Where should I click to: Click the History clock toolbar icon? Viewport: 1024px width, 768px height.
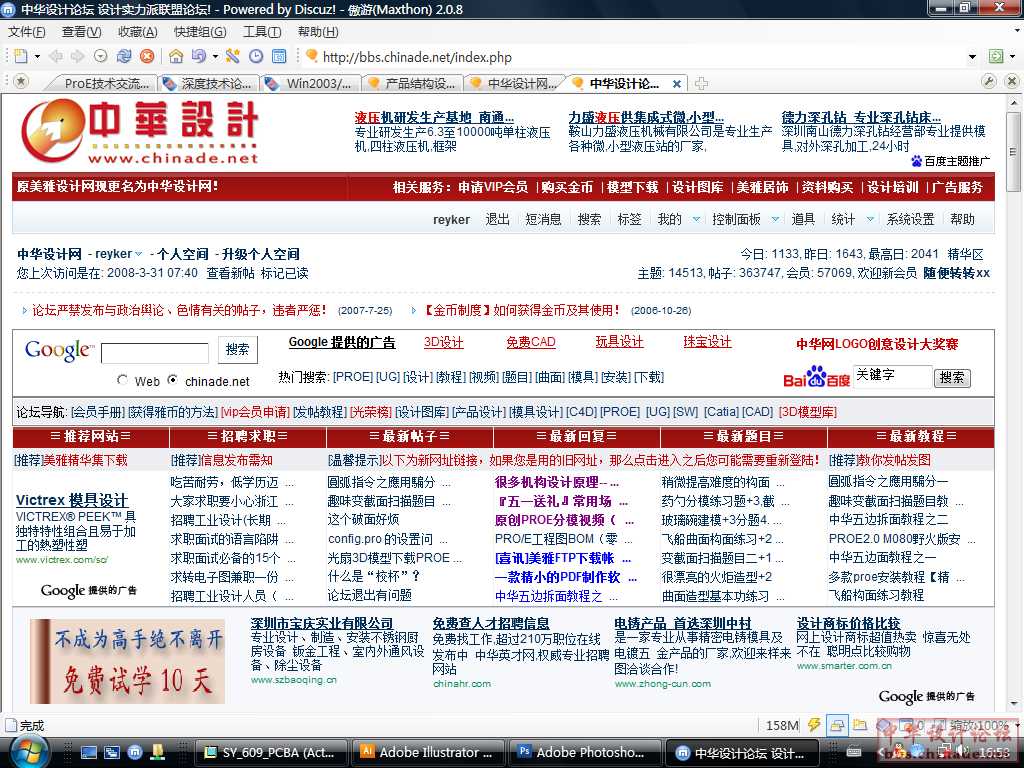tap(256, 56)
